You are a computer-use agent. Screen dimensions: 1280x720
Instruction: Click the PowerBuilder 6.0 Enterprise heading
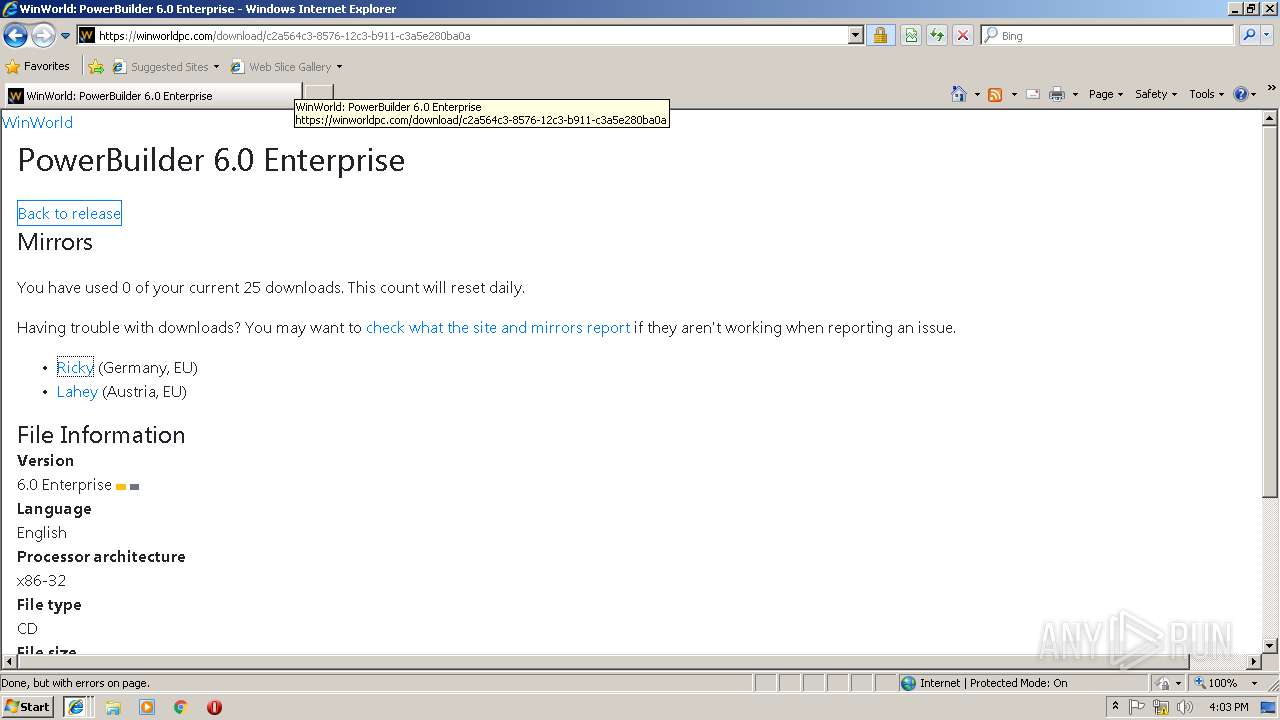click(x=211, y=160)
